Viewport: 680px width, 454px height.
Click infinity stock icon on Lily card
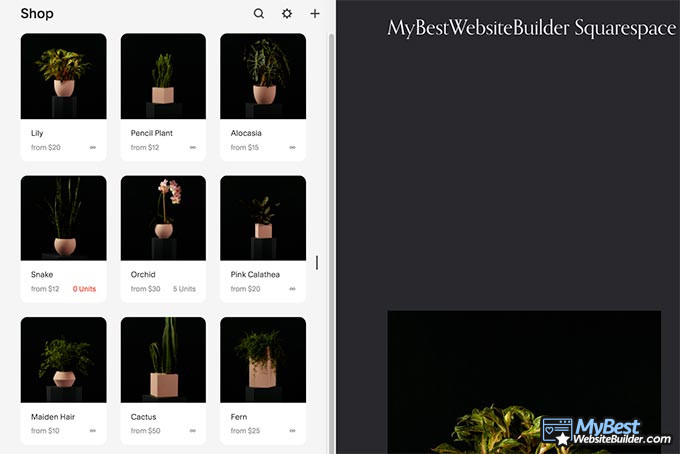[x=93, y=147]
